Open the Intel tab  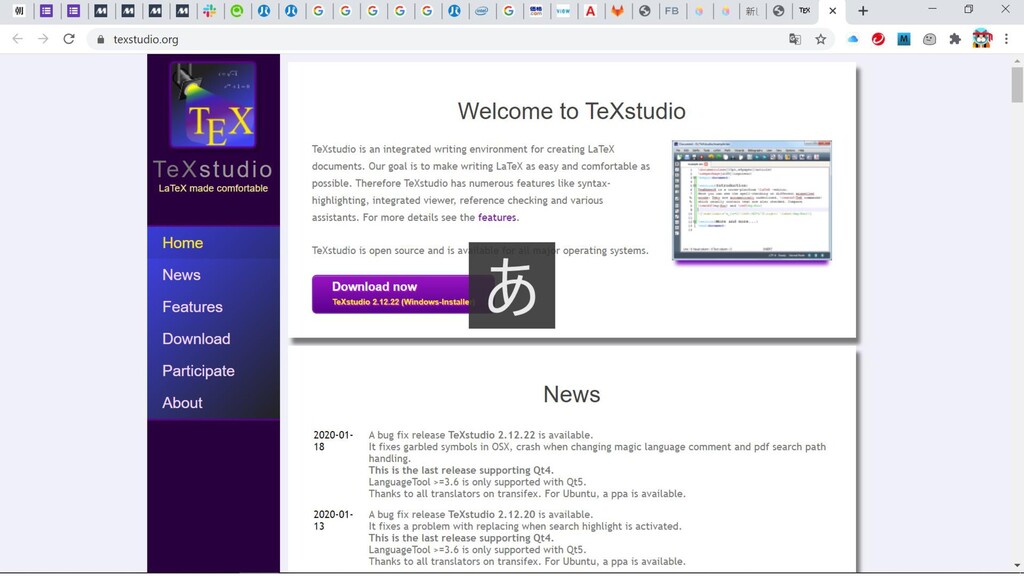point(481,11)
